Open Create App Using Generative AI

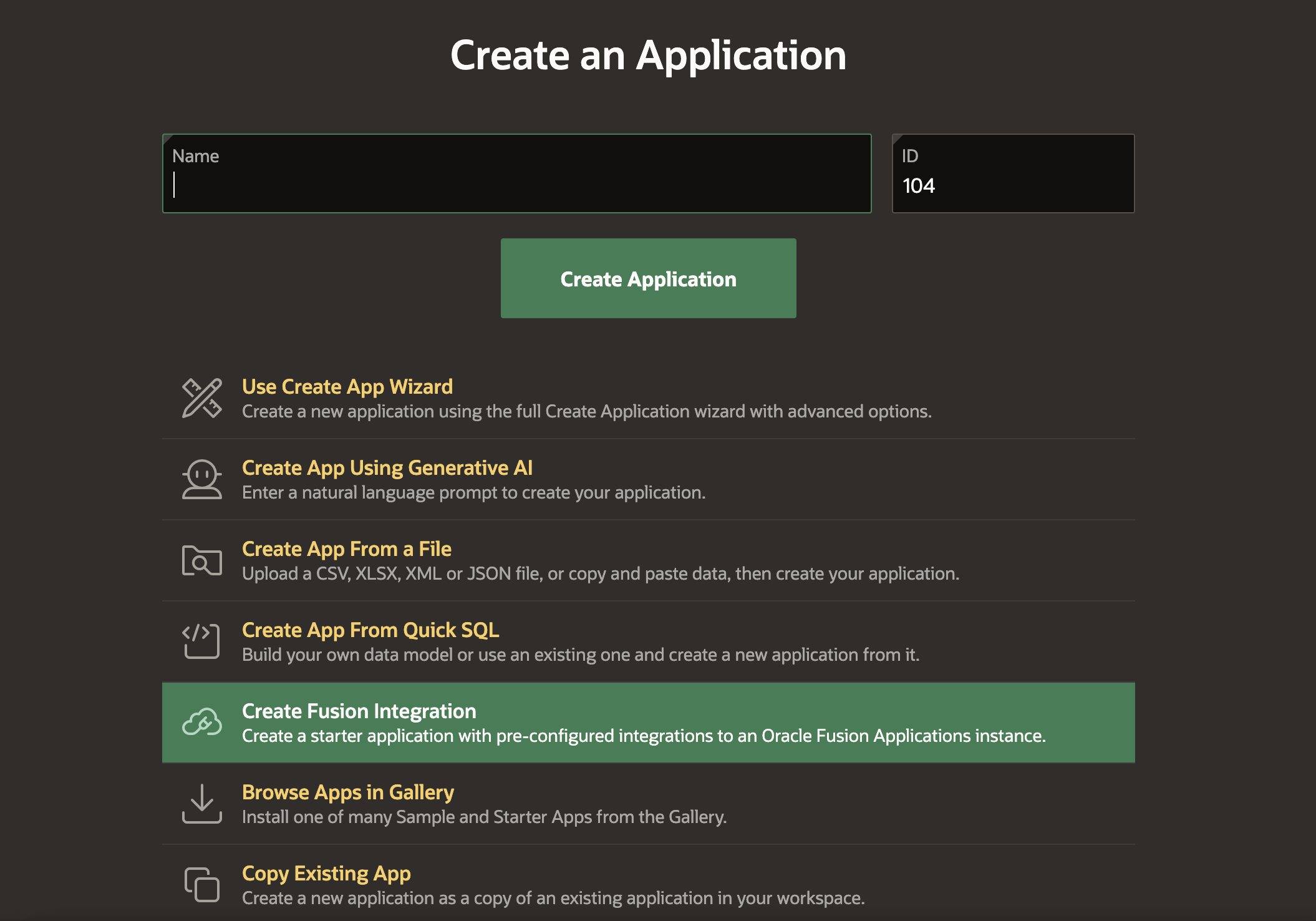(387, 468)
